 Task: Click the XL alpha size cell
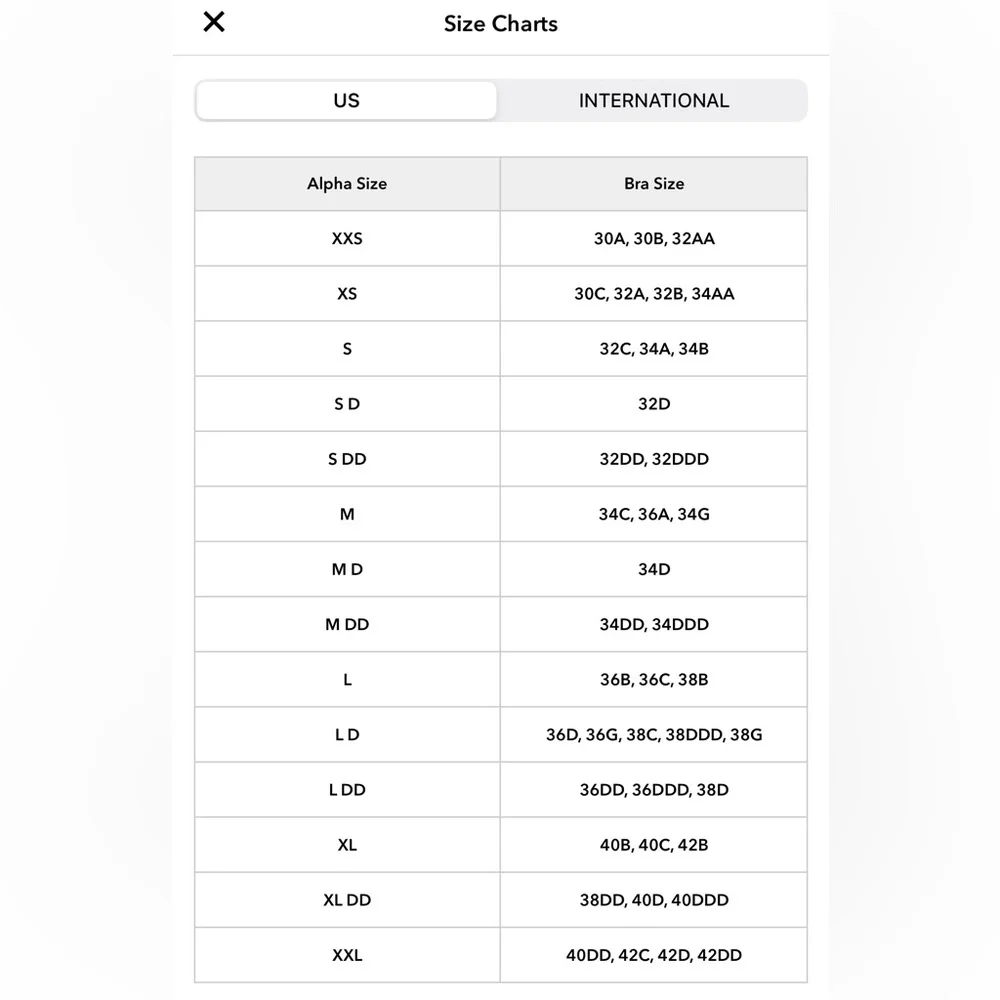point(347,845)
